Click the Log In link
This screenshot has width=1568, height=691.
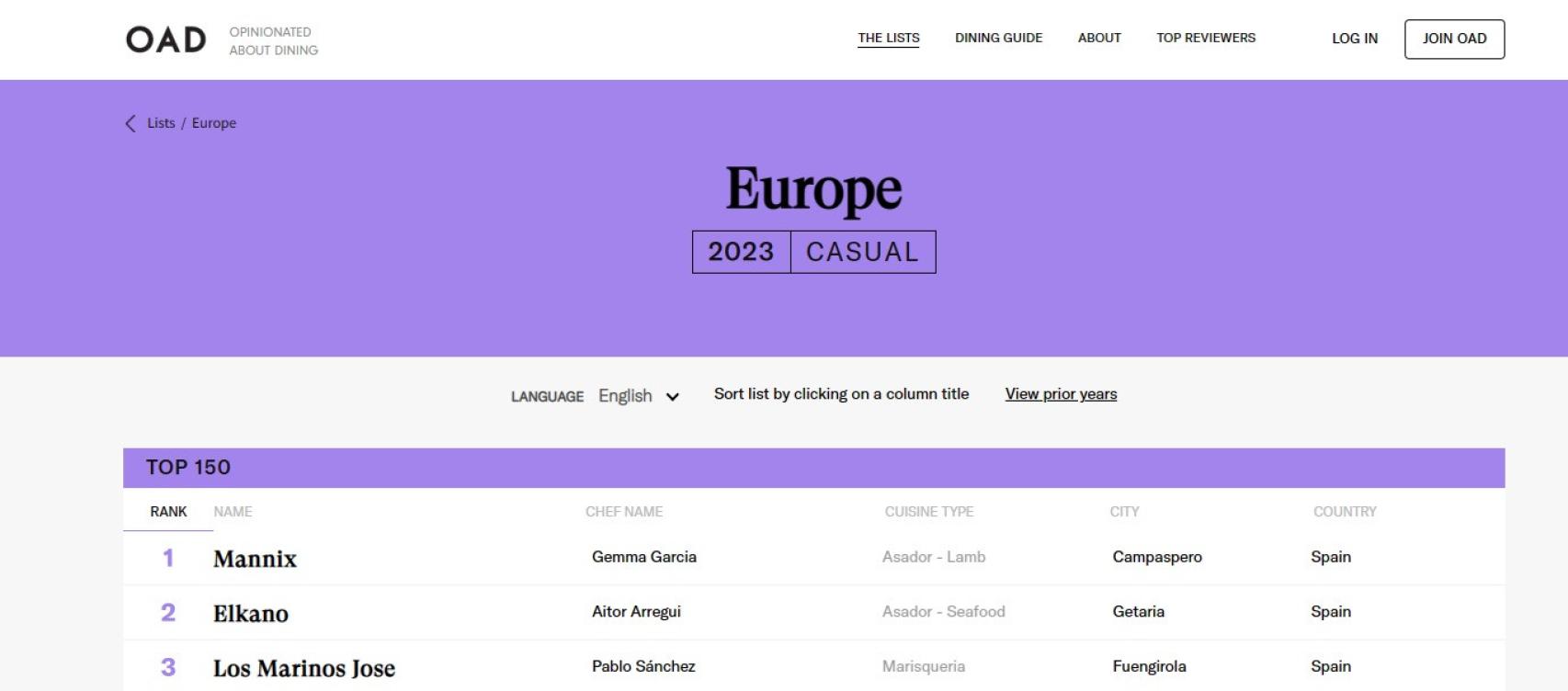(x=1355, y=39)
